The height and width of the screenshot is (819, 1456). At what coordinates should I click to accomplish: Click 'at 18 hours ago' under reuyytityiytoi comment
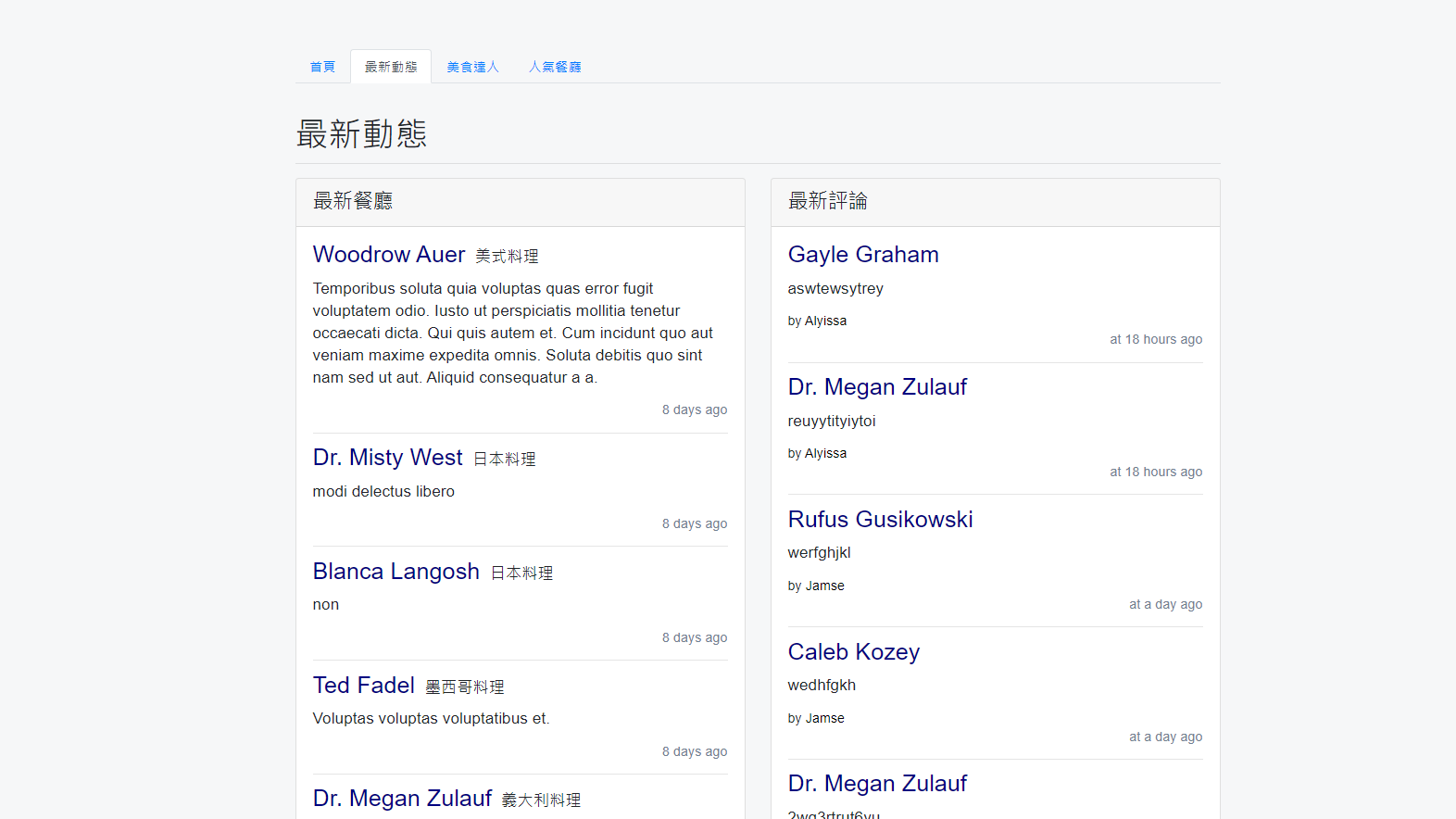pos(1156,472)
